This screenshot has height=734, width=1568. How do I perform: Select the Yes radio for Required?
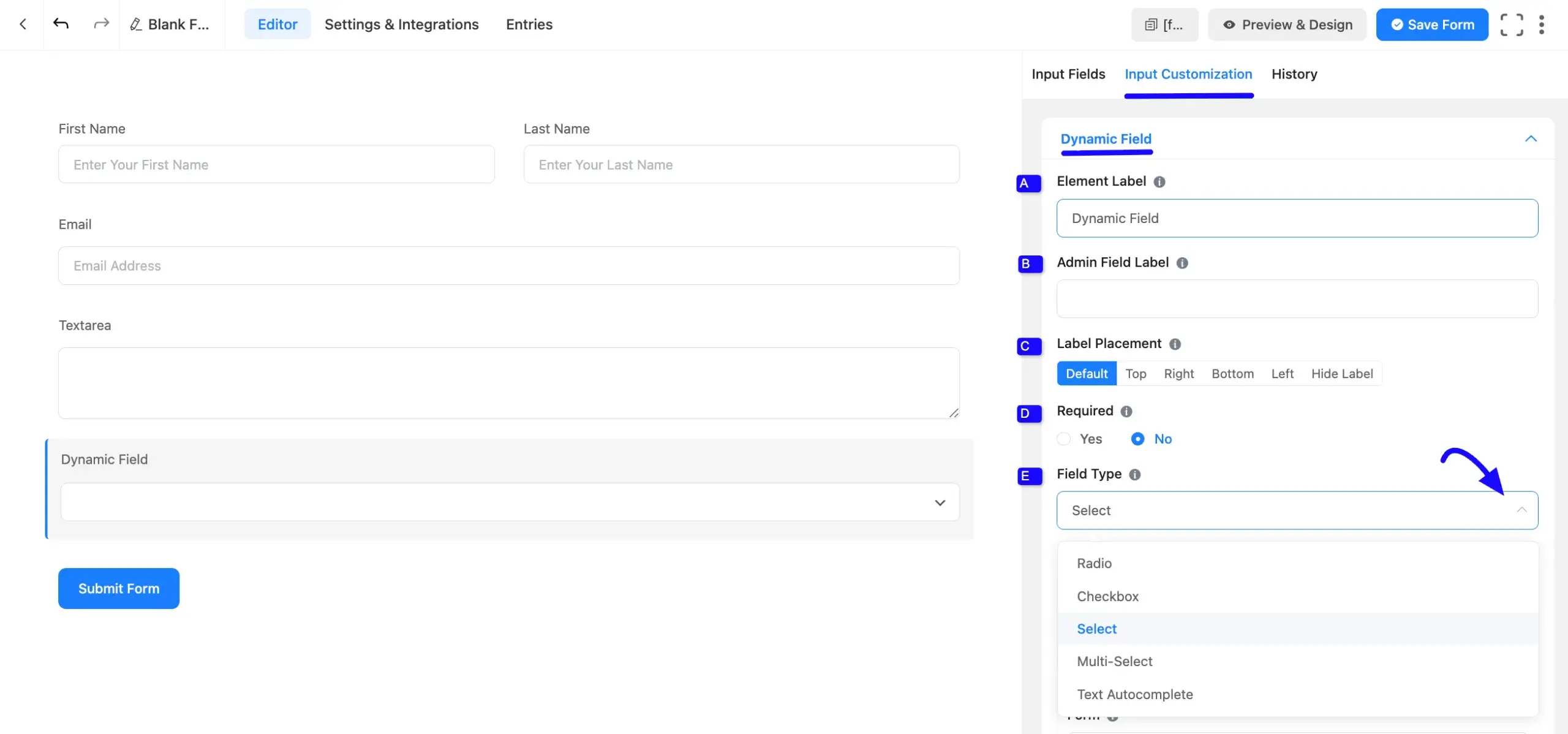[1064, 439]
